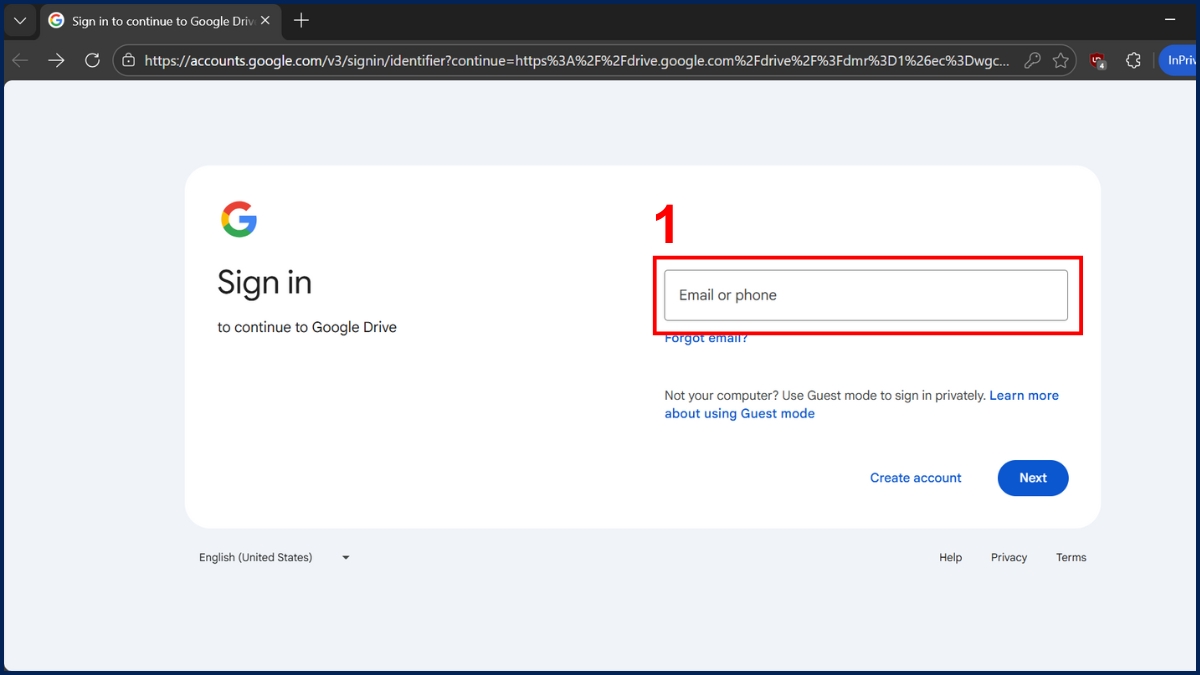1200x675 pixels.
Task: Close the Sign in browser tab
Action: tap(265, 21)
